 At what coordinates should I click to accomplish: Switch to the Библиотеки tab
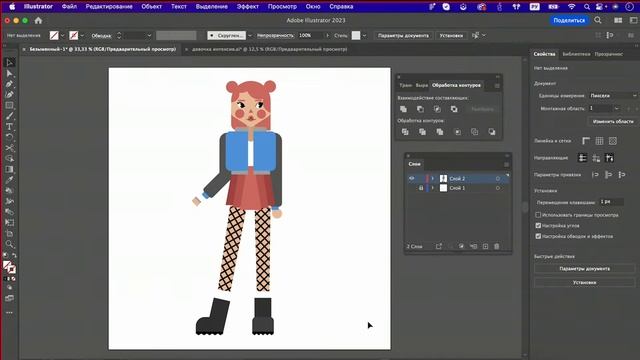(576, 54)
